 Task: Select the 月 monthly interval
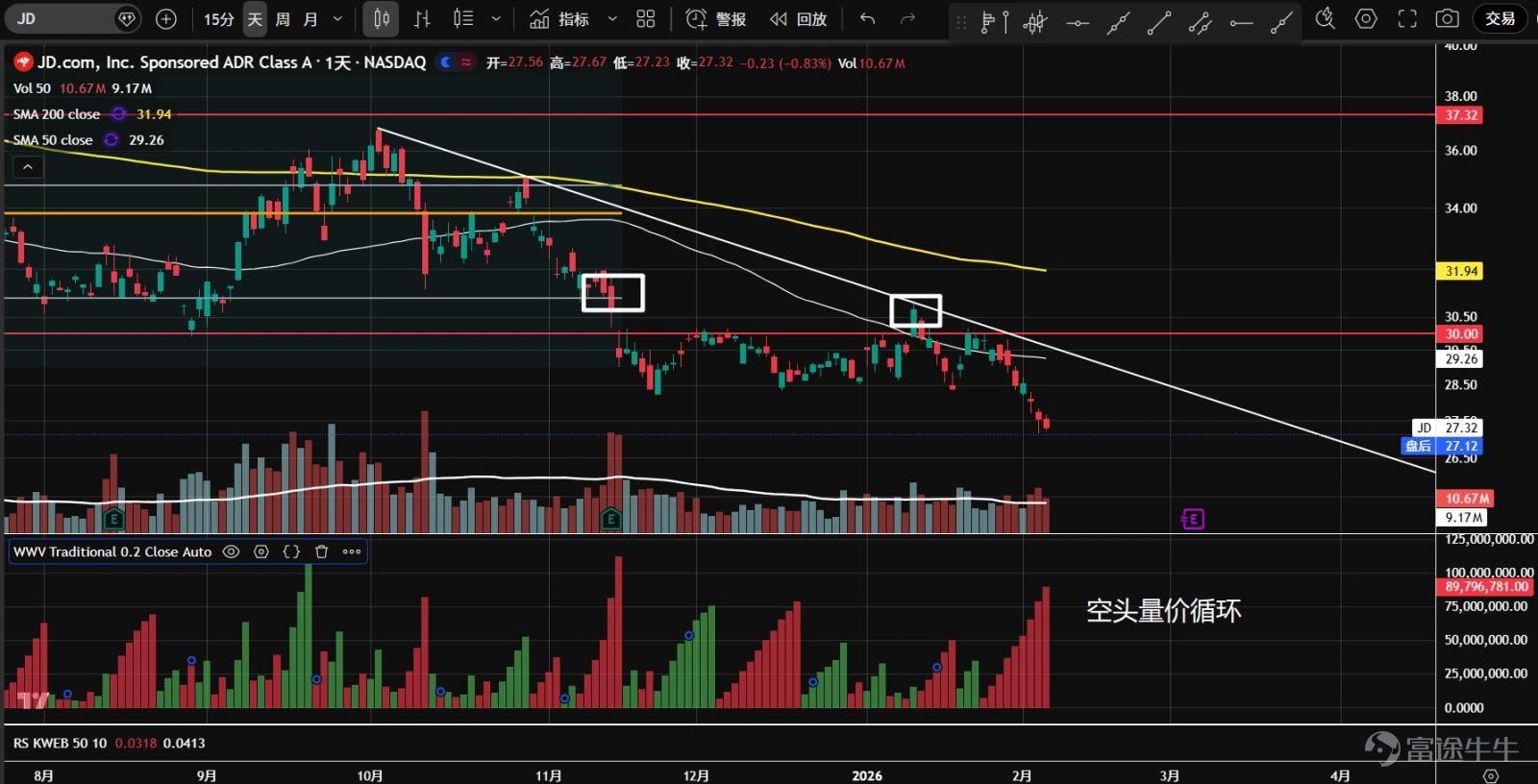point(310,19)
